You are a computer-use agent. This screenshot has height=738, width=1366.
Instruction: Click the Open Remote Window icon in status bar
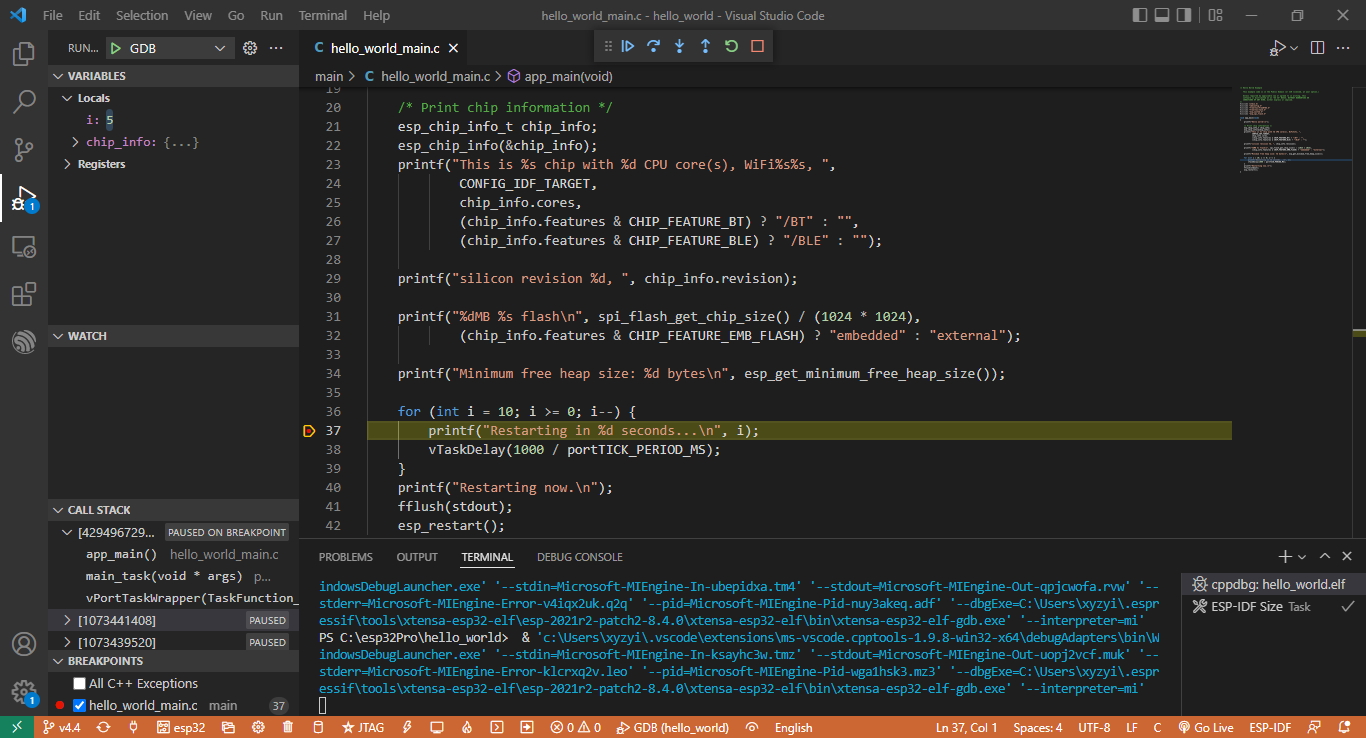pos(17,728)
